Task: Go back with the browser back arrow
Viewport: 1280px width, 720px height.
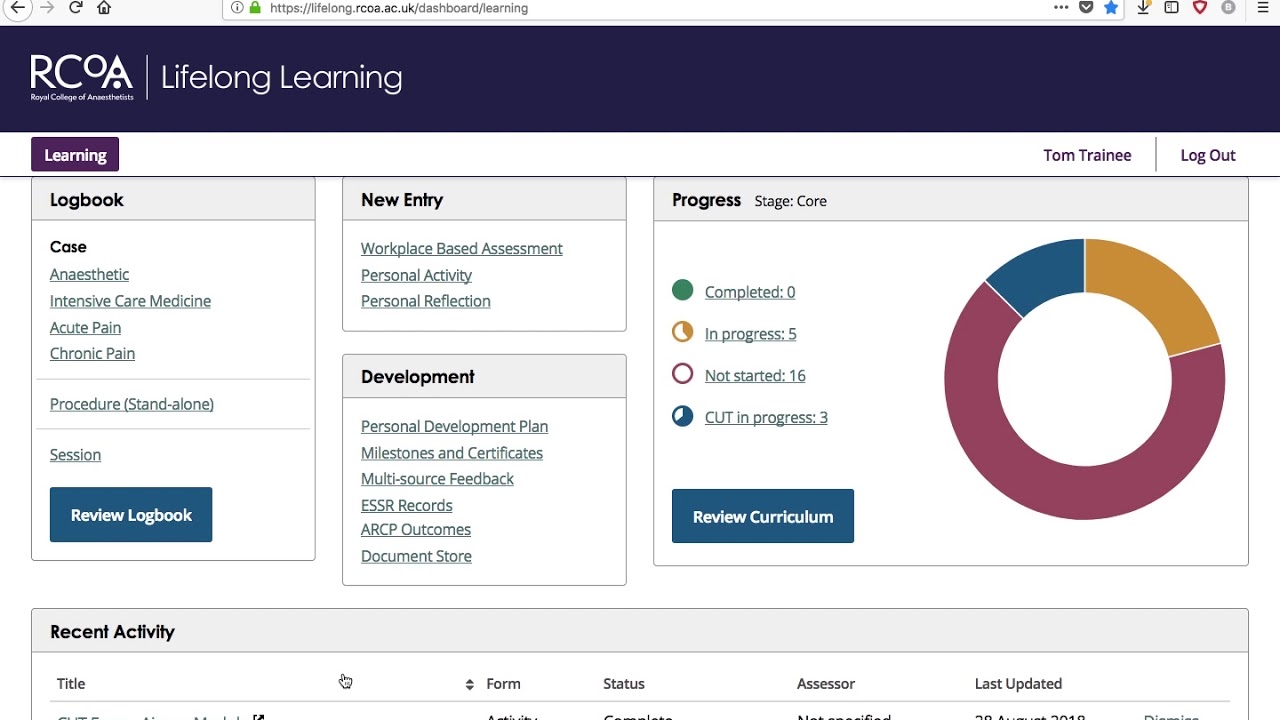Action: click(x=16, y=7)
